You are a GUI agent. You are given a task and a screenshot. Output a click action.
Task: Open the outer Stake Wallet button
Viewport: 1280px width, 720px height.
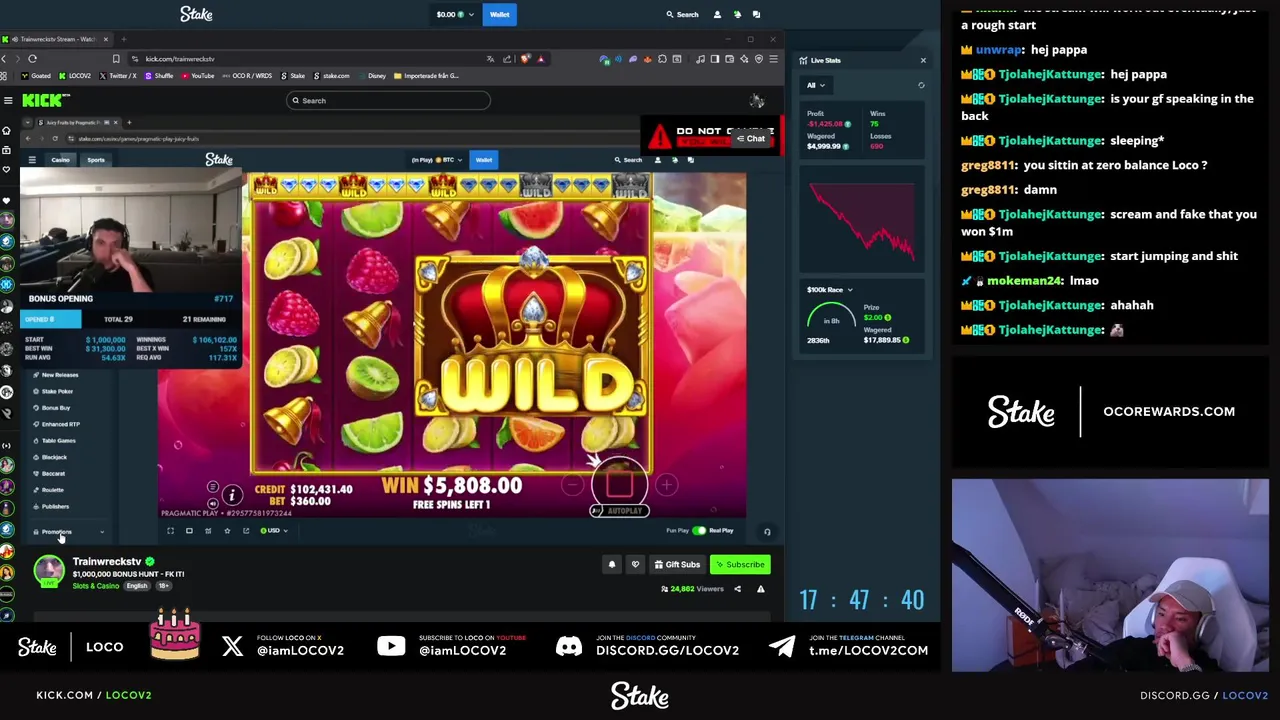tap(499, 14)
